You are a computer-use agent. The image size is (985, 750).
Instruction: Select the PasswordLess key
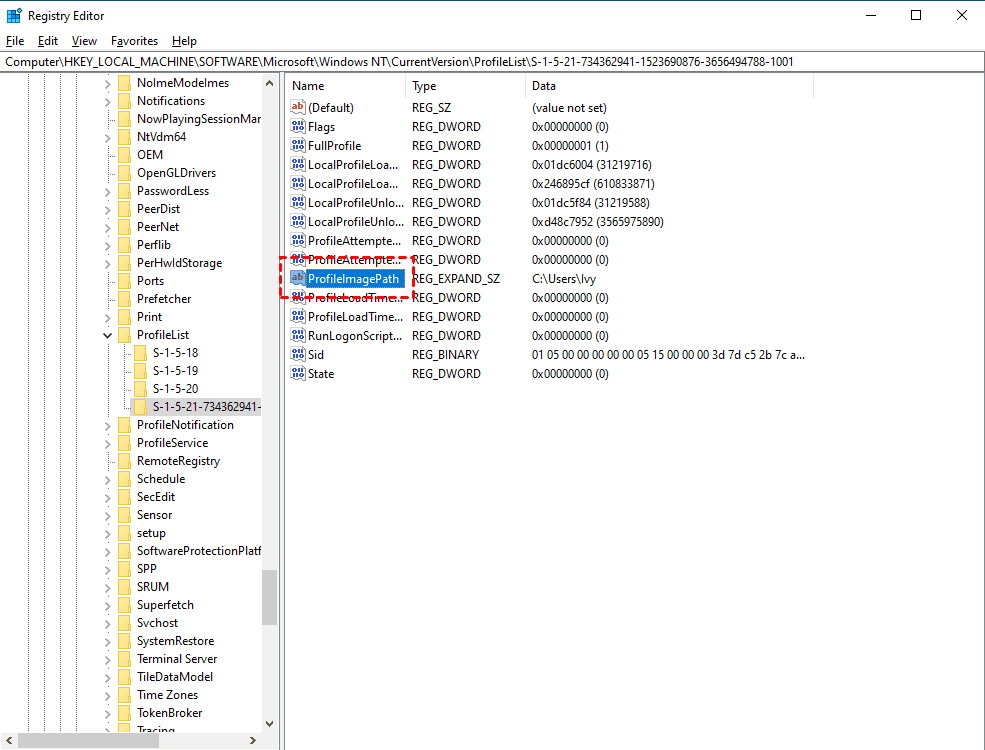pos(173,191)
